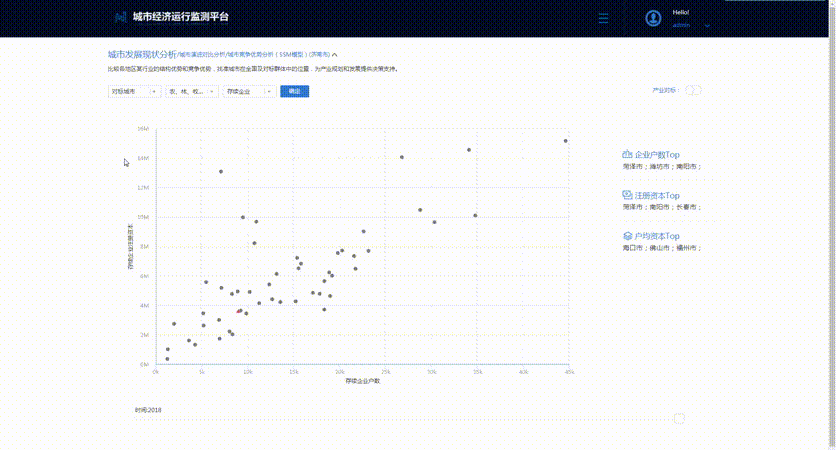Open the hamburger menu in header
Viewport: 836px width, 450px height.
coord(603,18)
